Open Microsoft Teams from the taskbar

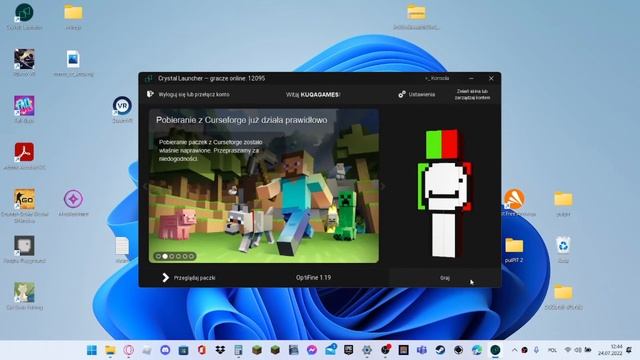pos(422,350)
